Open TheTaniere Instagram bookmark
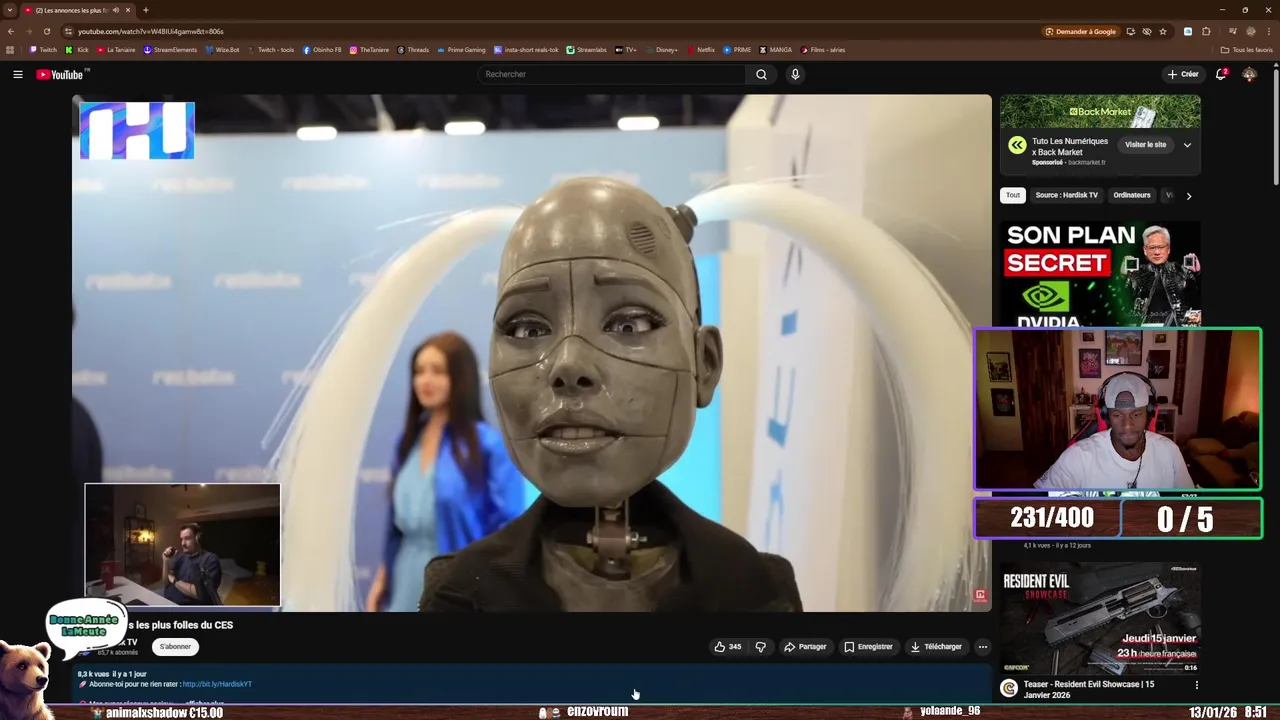The width and height of the screenshot is (1280, 720). coord(368,50)
